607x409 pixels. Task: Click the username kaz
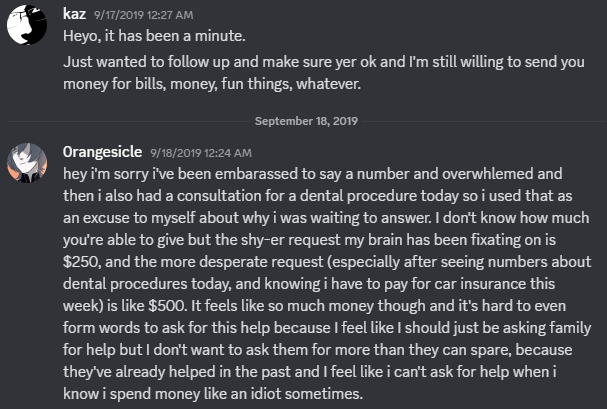click(74, 14)
